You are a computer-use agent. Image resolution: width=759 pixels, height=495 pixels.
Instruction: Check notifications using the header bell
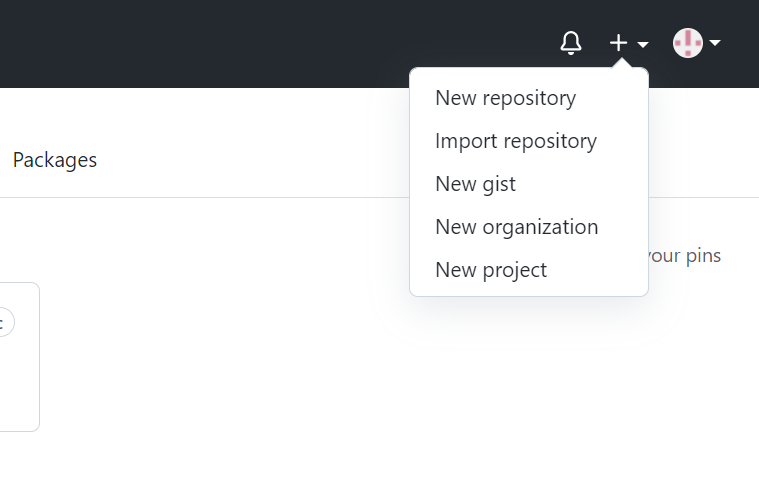tap(571, 43)
